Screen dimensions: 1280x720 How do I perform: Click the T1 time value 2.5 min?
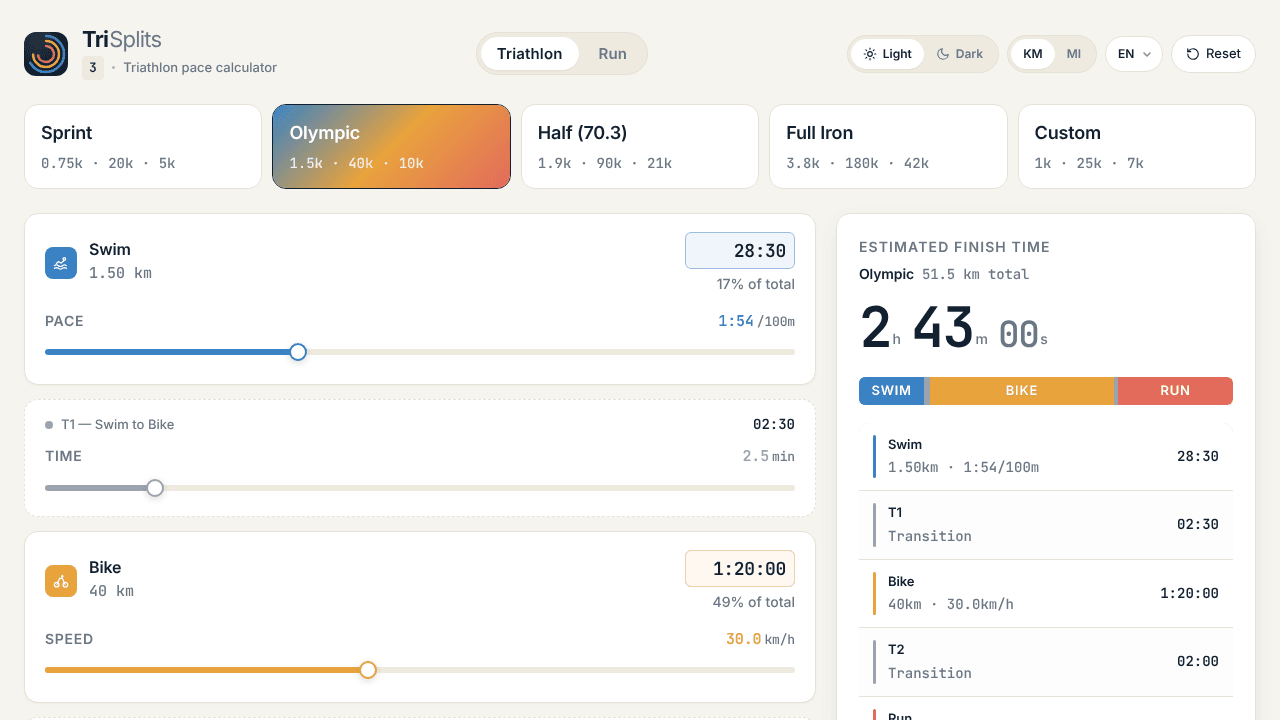tap(768, 456)
